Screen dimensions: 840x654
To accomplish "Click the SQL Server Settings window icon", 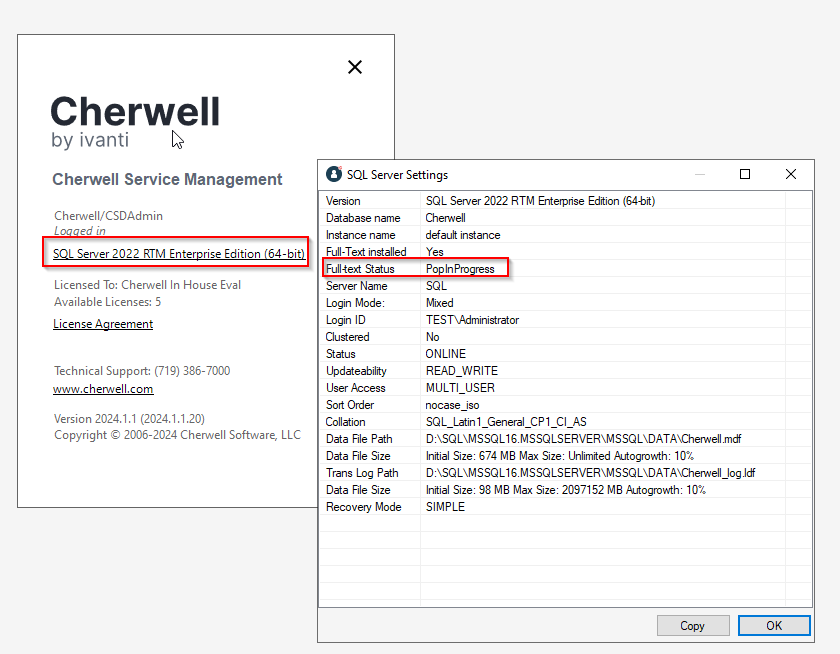I will (x=334, y=174).
